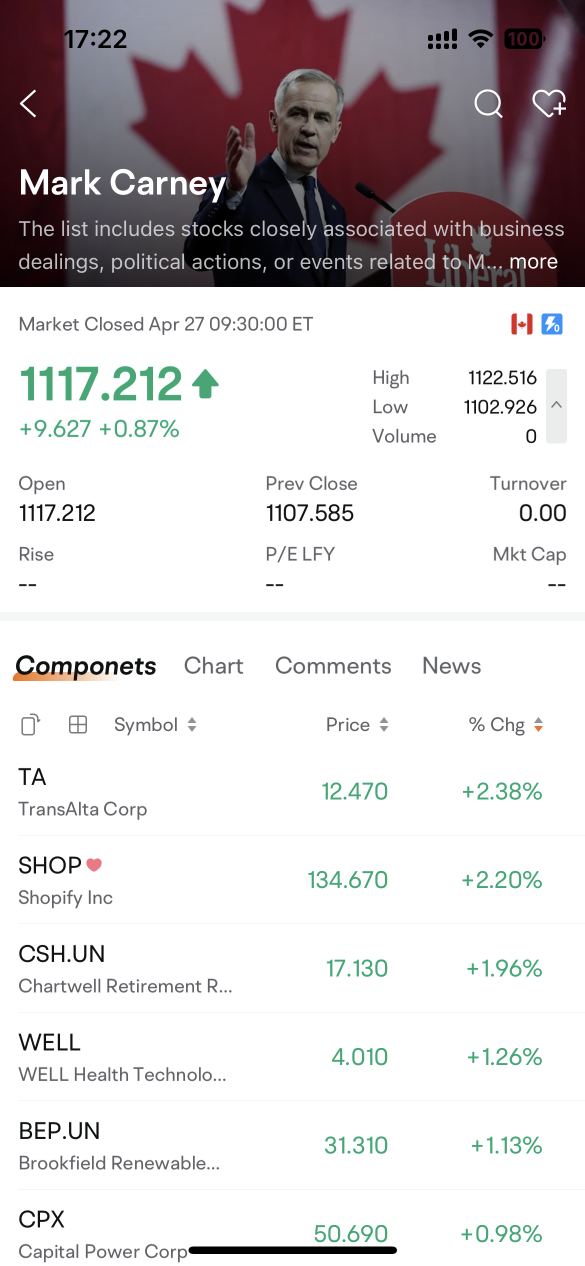585x1266 pixels.
Task: Expand description with 'more' link
Action: [534, 262]
